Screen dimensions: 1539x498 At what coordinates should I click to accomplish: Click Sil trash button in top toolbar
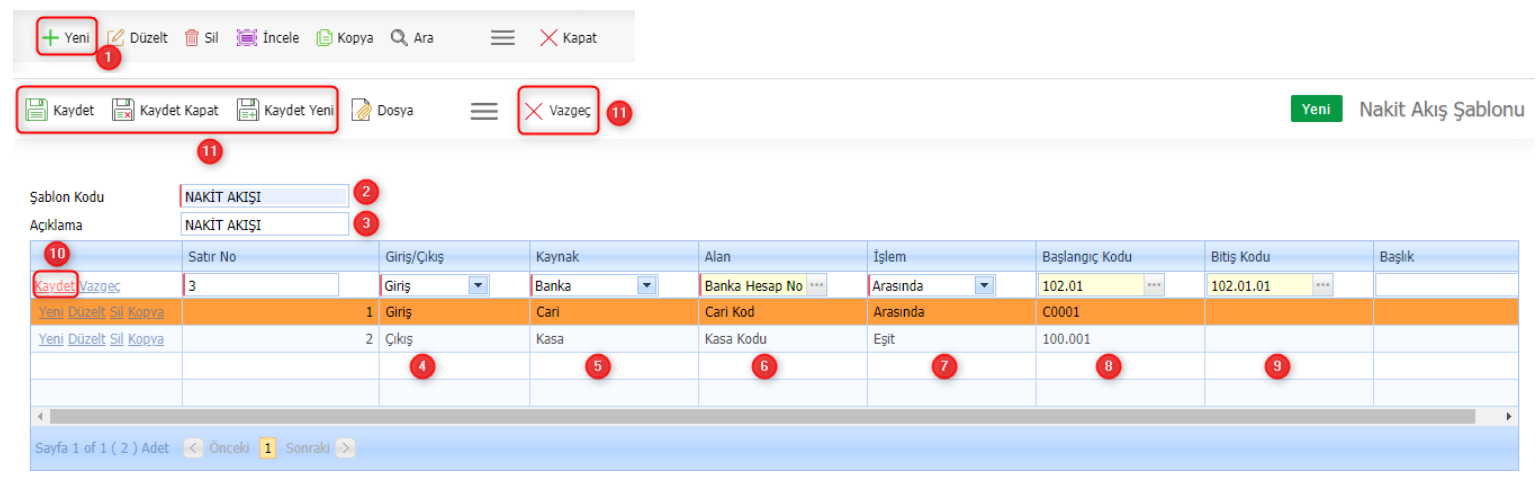coord(201,38)
